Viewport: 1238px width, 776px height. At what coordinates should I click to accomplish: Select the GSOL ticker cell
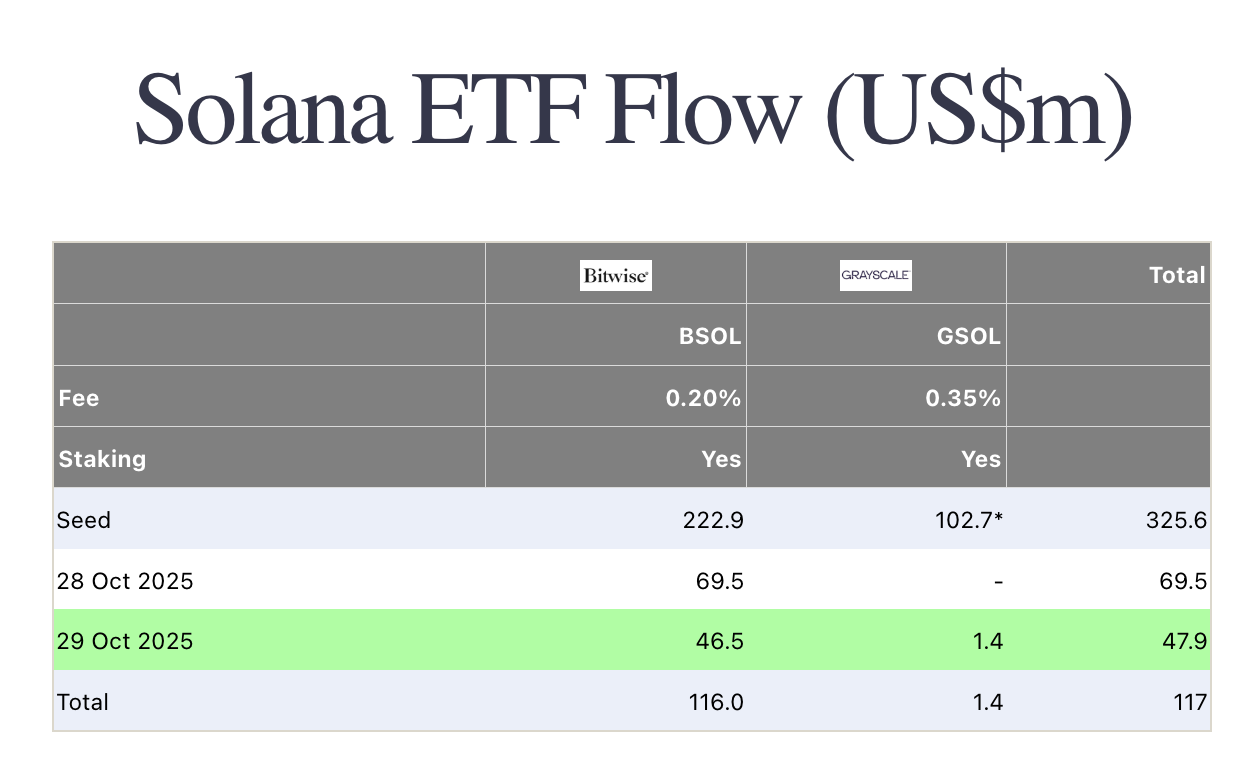point(969,336)
